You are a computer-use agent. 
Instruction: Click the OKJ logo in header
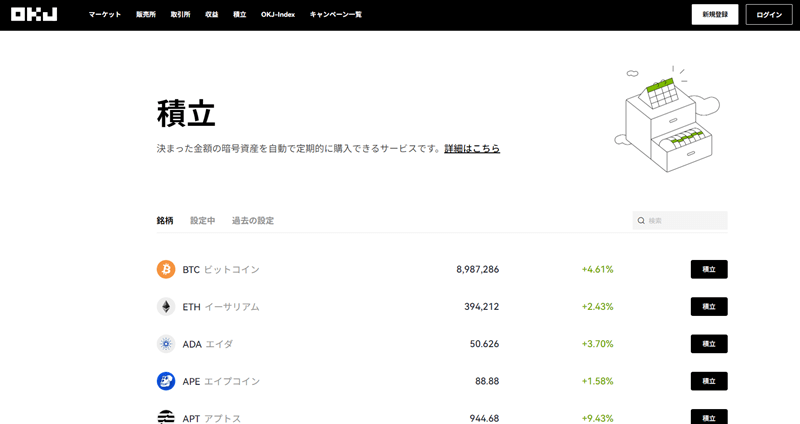coord(34,15)
